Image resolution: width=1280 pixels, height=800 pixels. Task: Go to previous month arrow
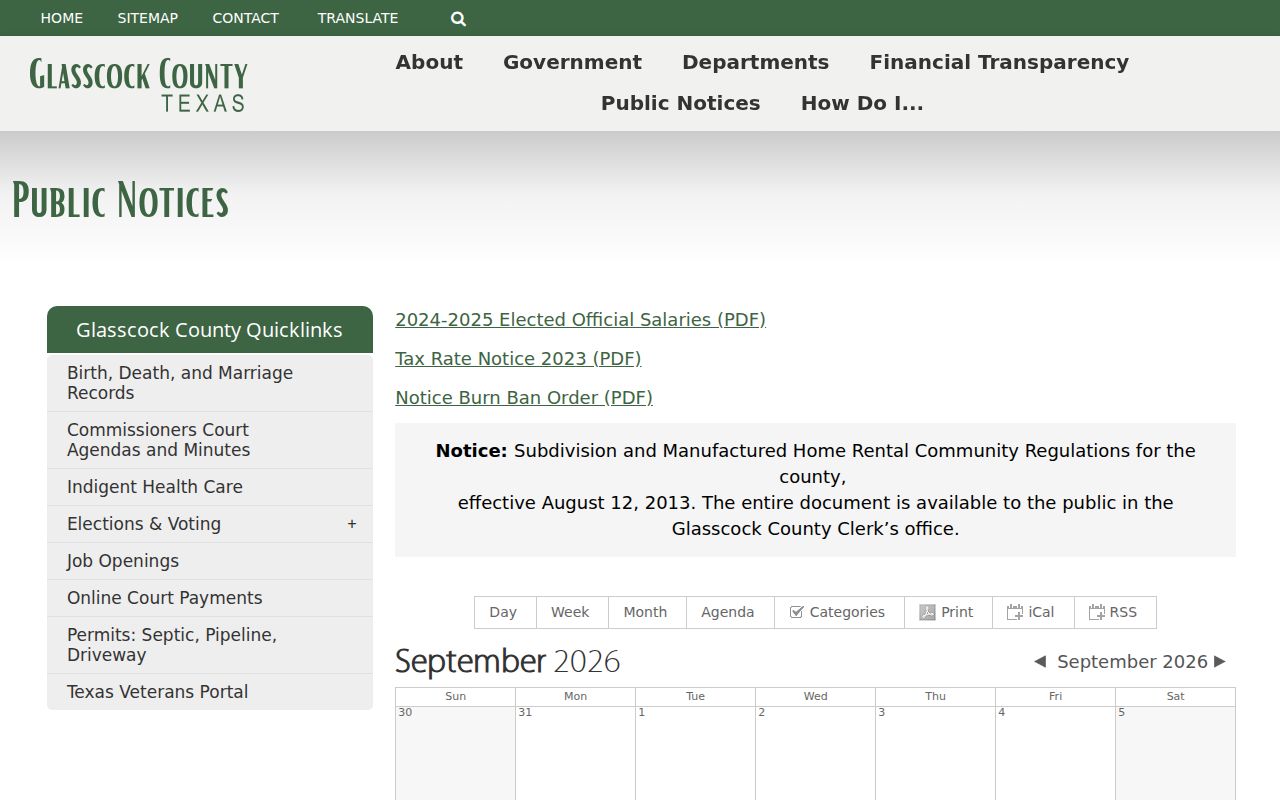(1040, 661)
